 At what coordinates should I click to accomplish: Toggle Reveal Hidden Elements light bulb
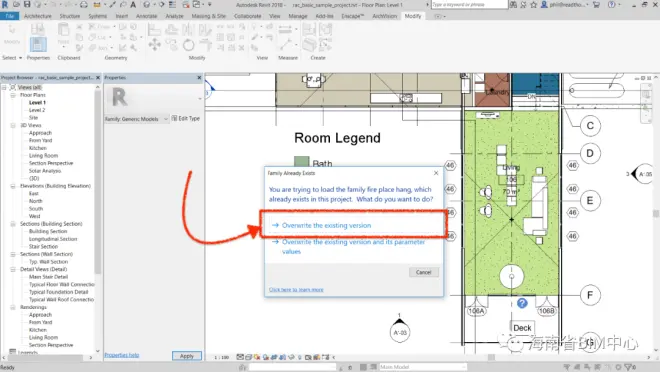300,357
